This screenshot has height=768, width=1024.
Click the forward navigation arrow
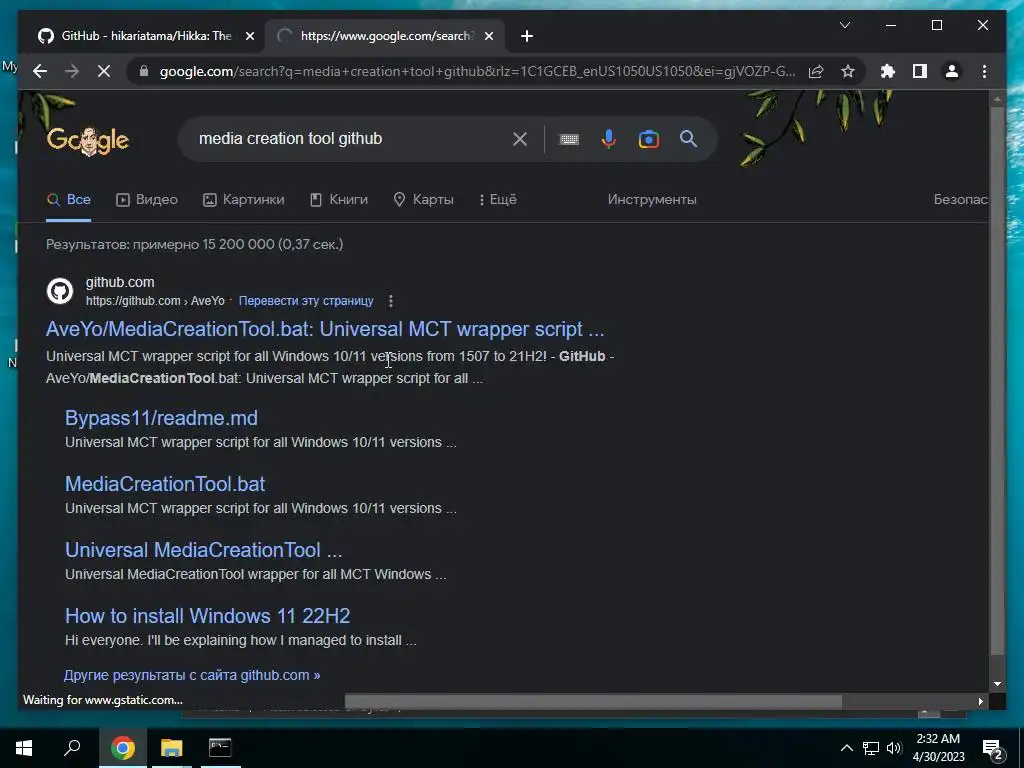(72, 71)
